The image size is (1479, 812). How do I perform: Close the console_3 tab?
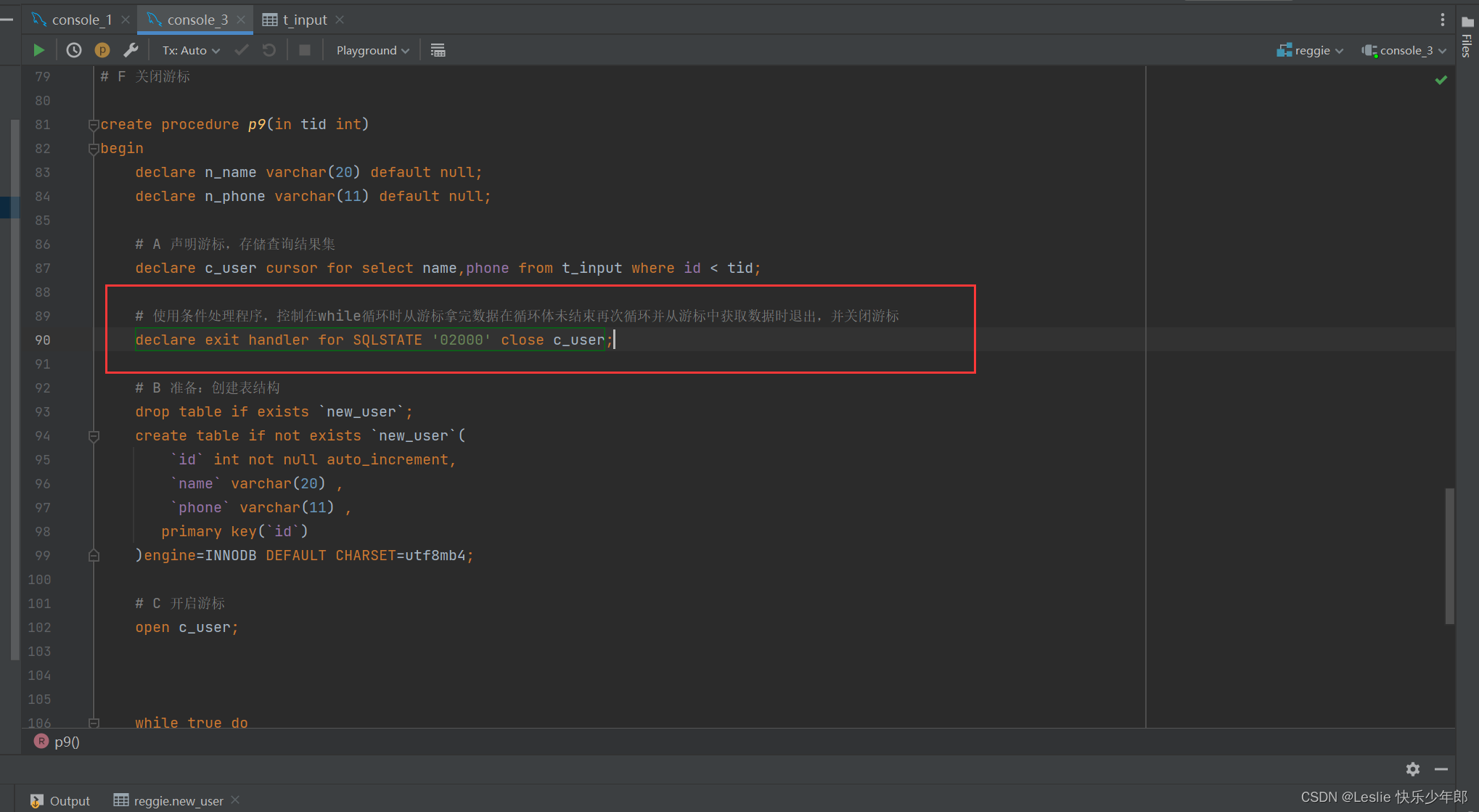[241, 20]
